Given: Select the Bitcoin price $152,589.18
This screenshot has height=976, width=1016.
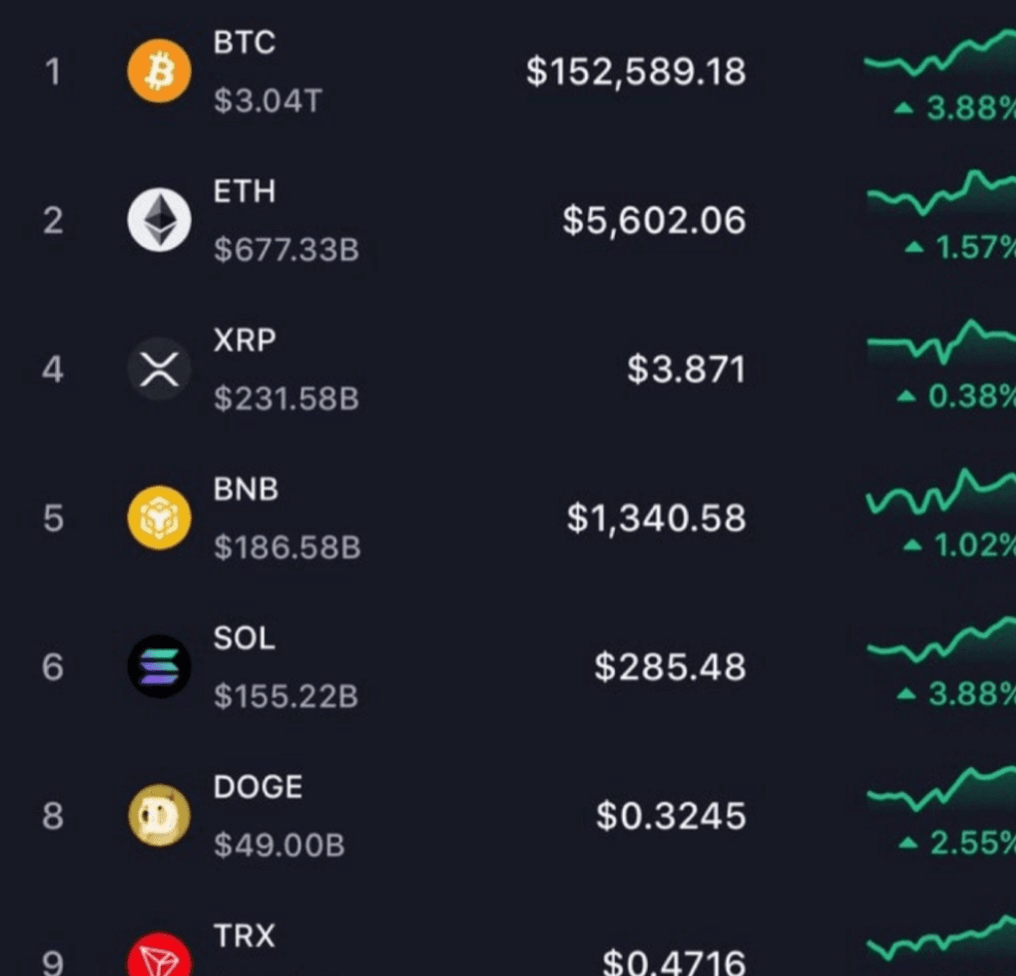Looking at the screenshot, I should tap(636, 72).
